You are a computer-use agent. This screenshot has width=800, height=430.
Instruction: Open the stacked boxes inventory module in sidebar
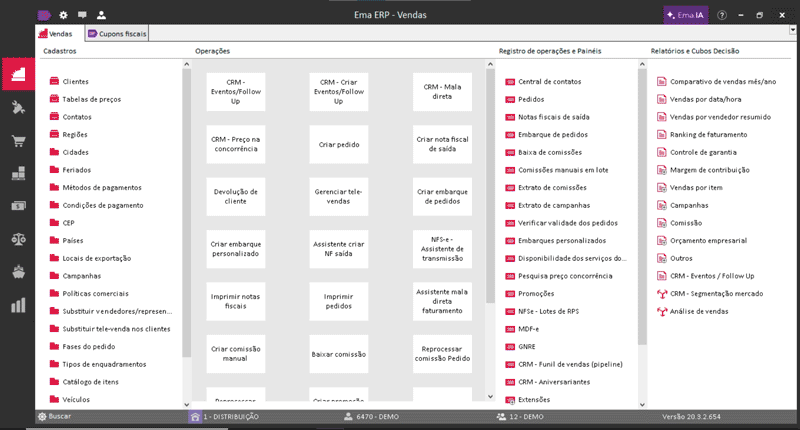(x=18, y=173)
